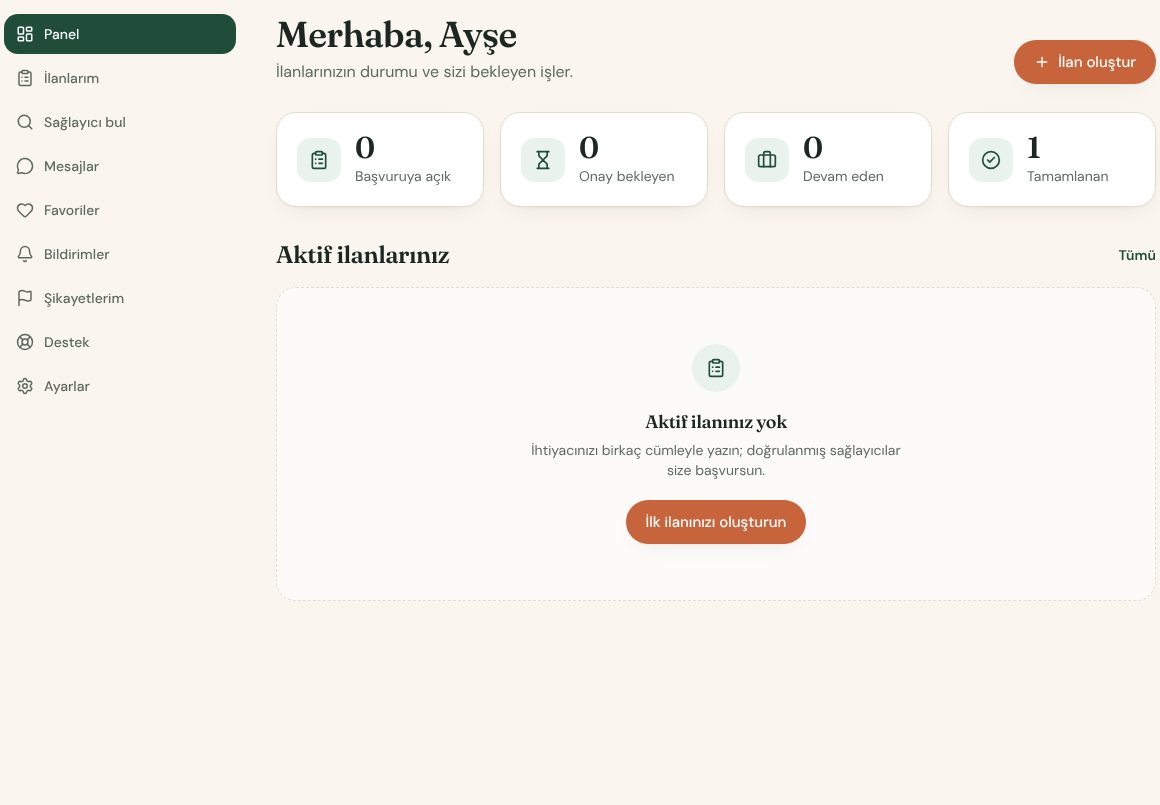The image size is (1160, 805).
Task: Click İlk ilanınızı oluşturun button
Action: tap(716, 522)
